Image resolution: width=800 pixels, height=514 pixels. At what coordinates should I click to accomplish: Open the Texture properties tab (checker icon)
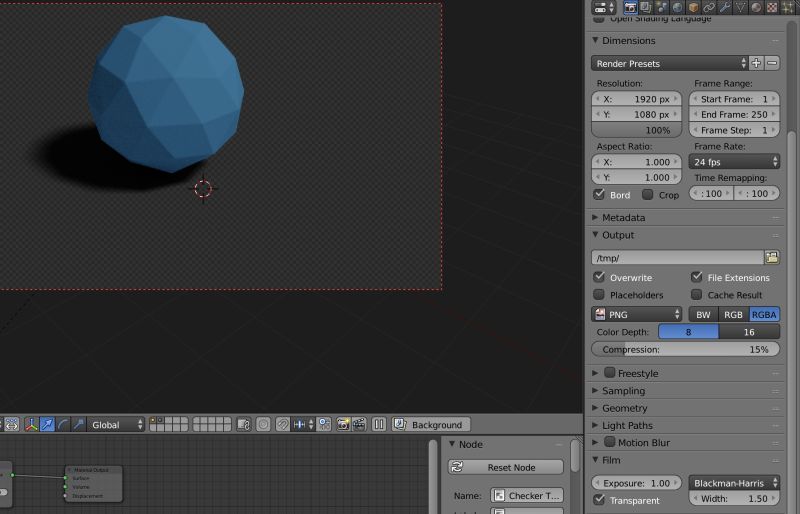[772, 7]
